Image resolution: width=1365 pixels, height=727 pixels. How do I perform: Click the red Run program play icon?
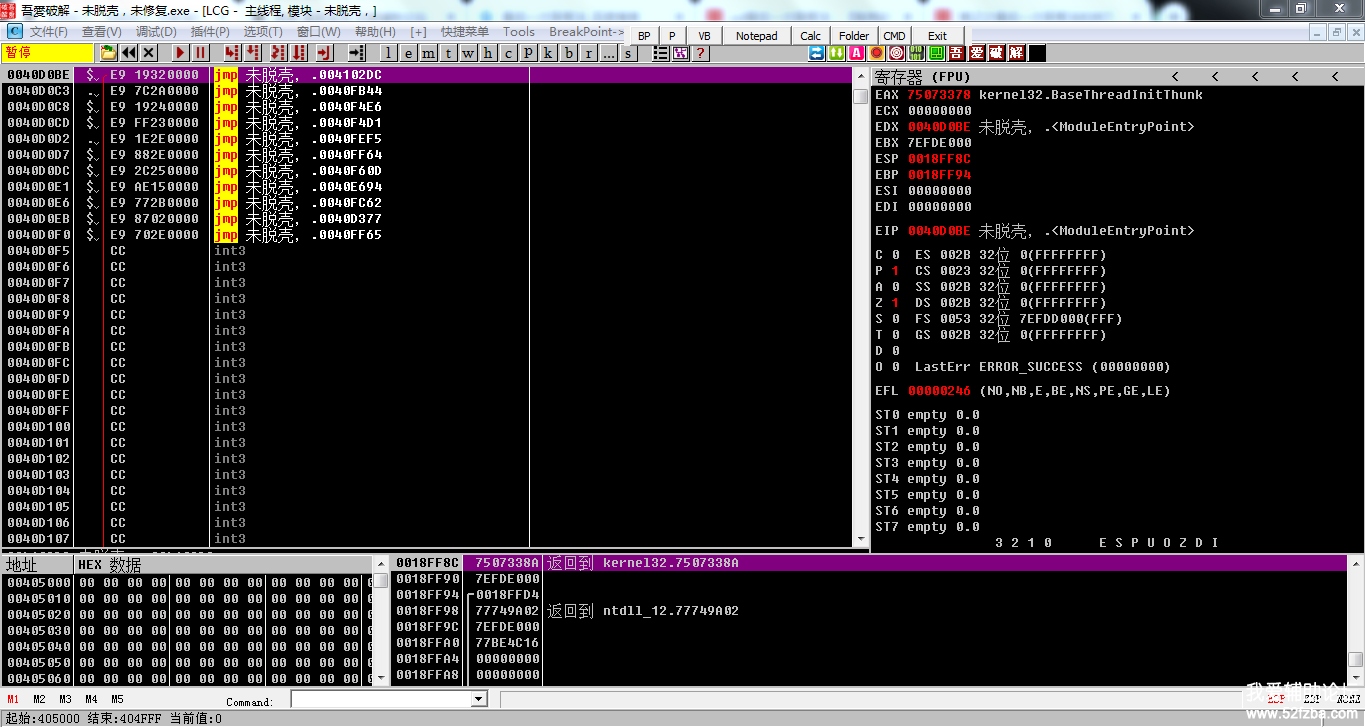(180, 53)
